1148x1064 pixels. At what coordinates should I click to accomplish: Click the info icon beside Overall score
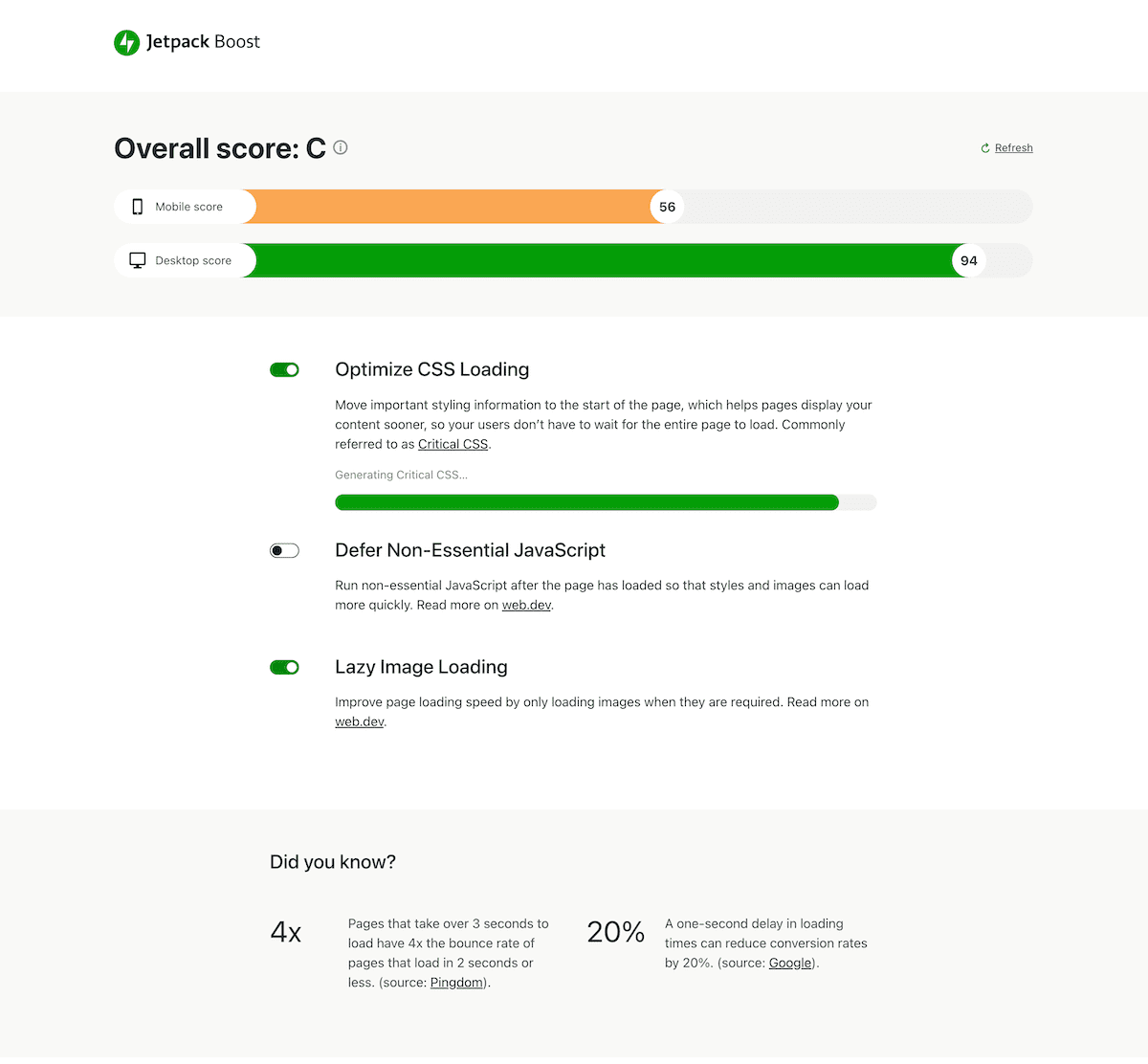[341, 147]
